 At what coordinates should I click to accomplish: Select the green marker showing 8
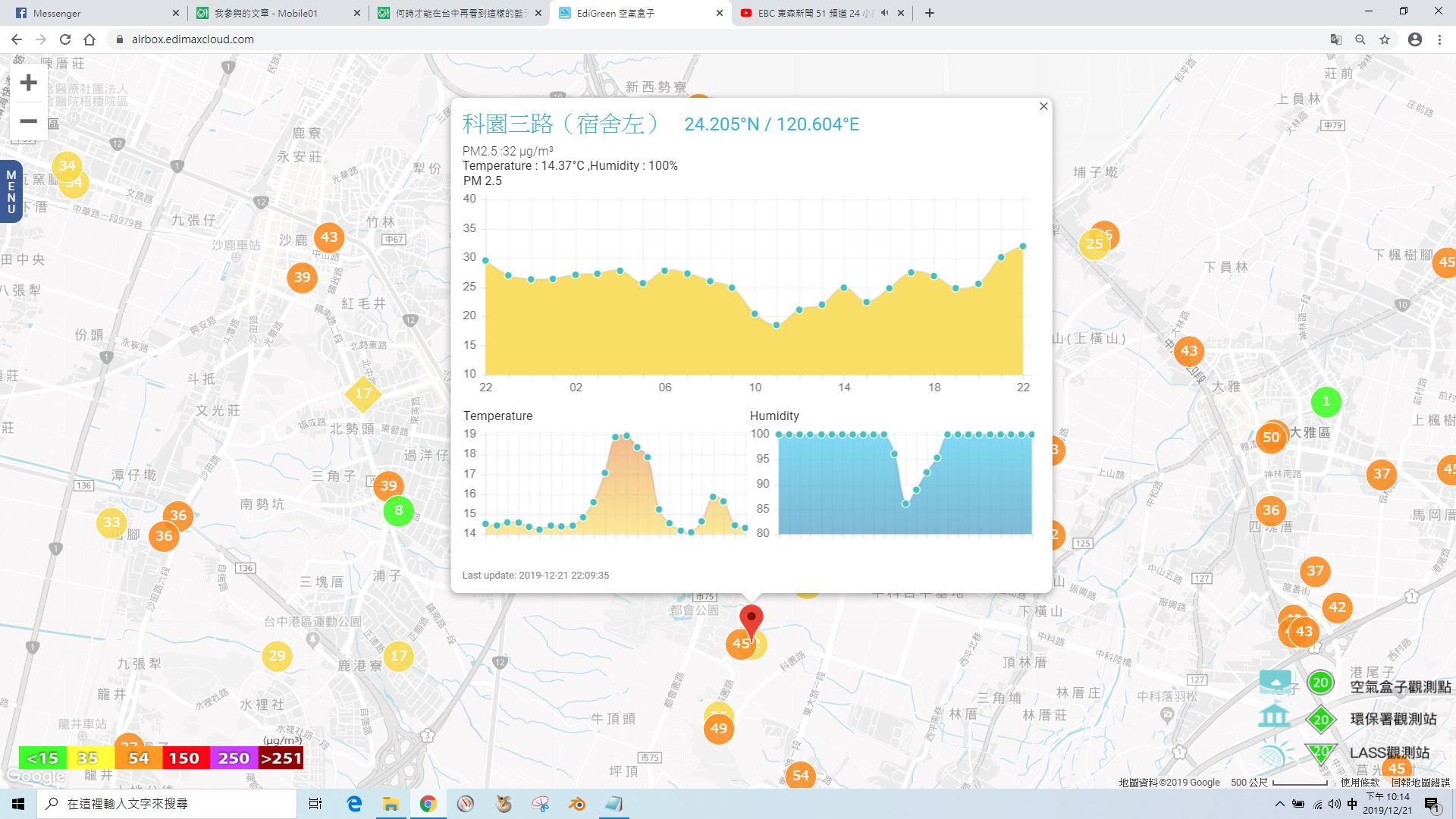point(398,510)
